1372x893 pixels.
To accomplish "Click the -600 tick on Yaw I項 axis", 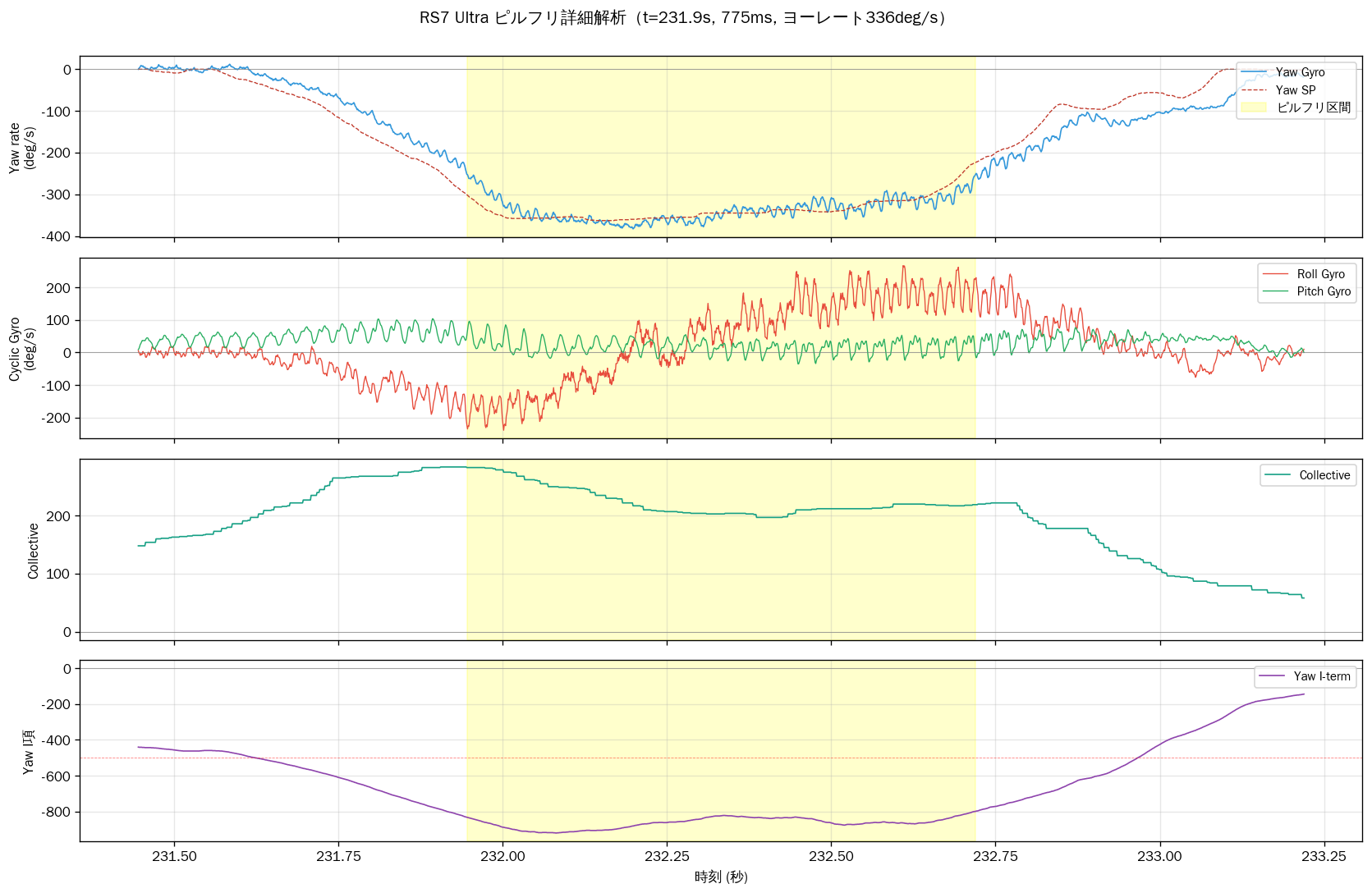I will coord(57,776).
